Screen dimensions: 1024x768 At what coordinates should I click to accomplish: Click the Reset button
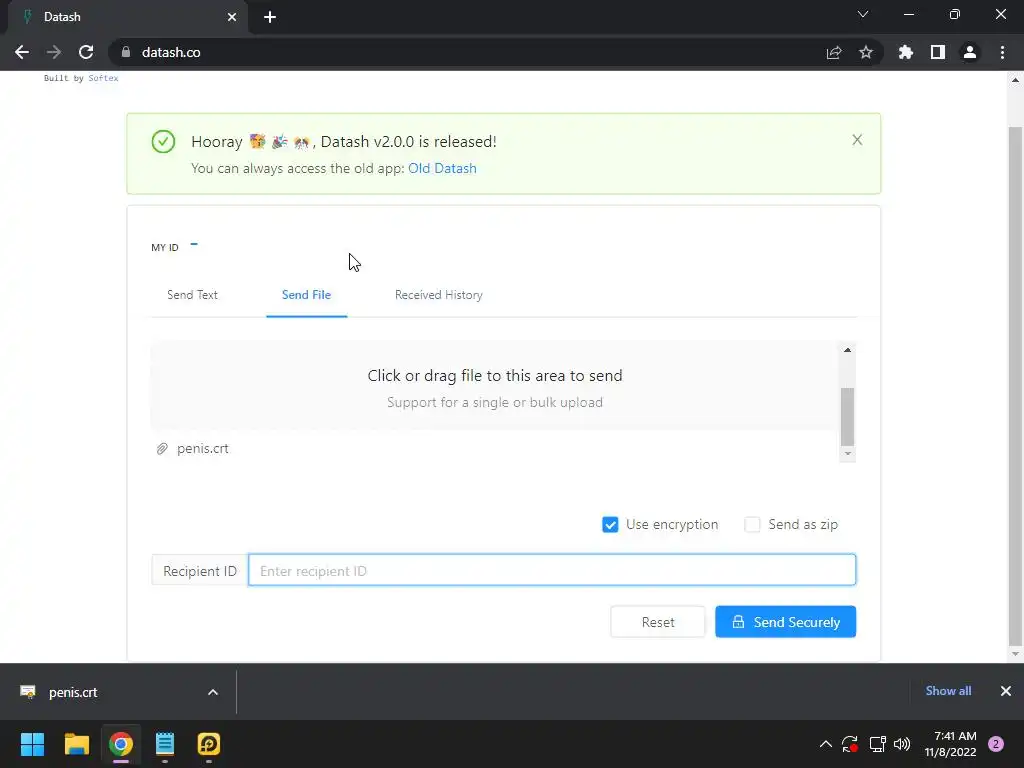pos(658,622)
